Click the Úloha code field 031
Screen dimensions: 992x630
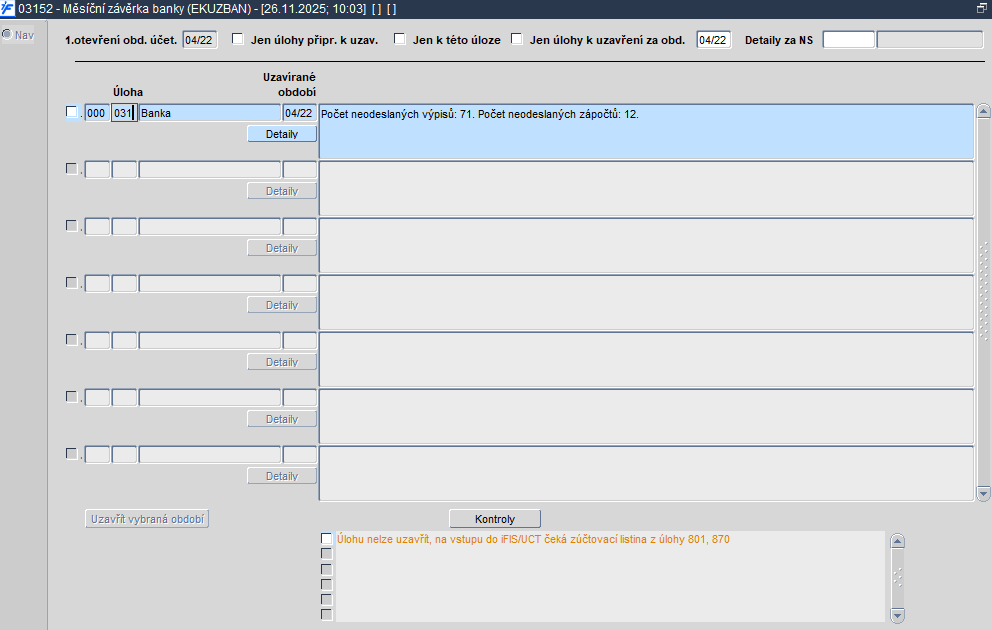point(125,113)
